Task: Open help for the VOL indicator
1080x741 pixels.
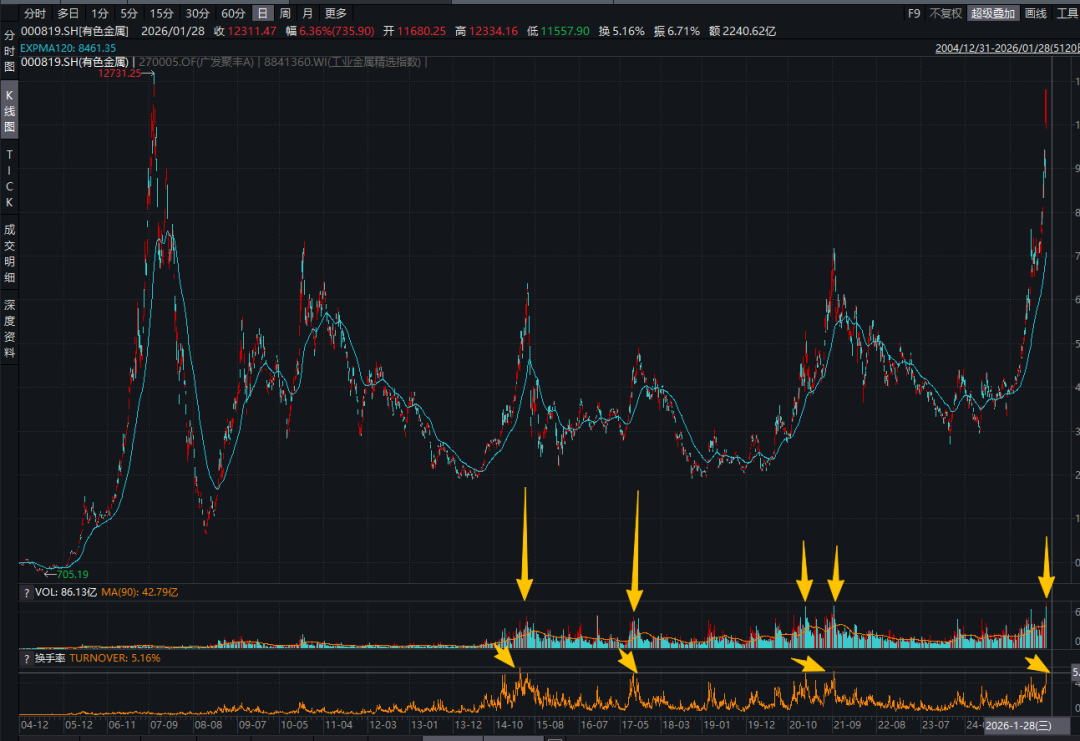Action: point(26,592)
